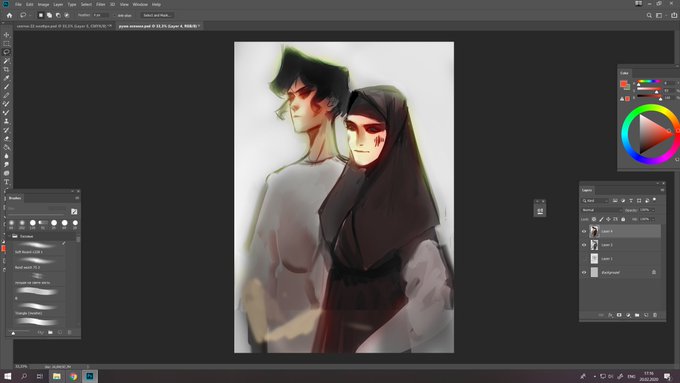Select the Magic Wand tool

(6, 61)
